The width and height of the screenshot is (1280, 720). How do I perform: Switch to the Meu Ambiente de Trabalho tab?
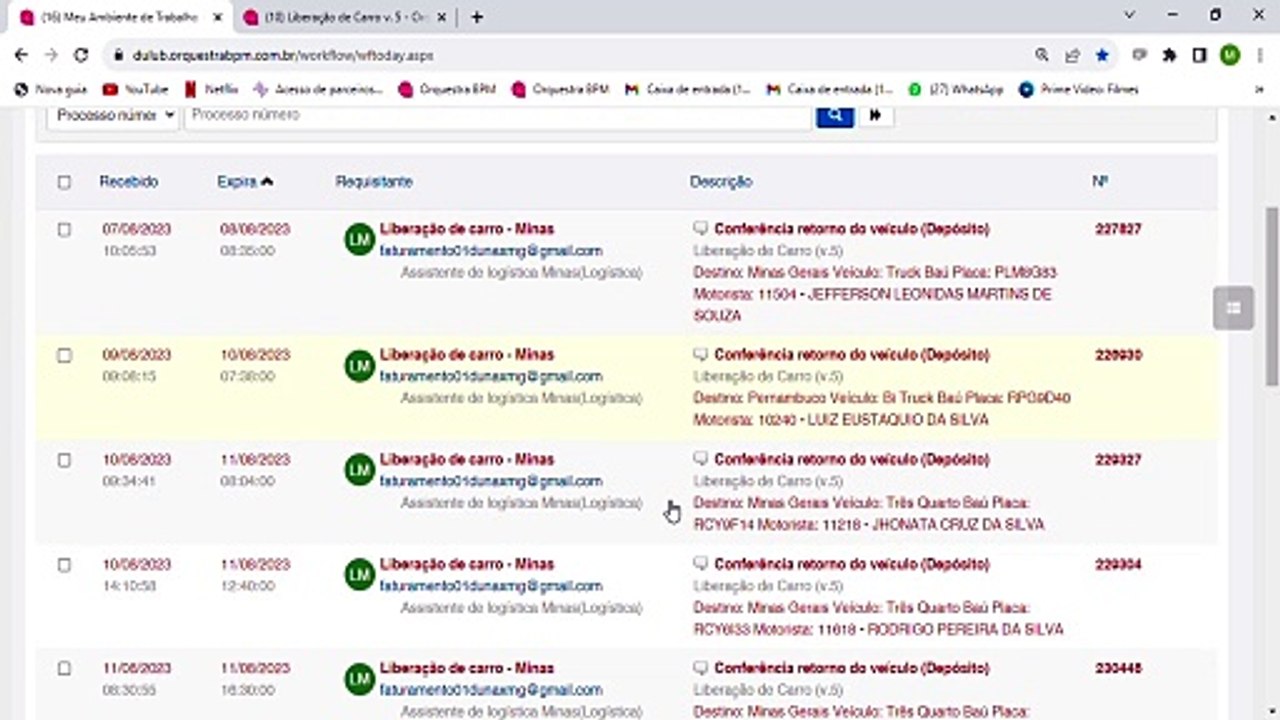tap(118, 18)
